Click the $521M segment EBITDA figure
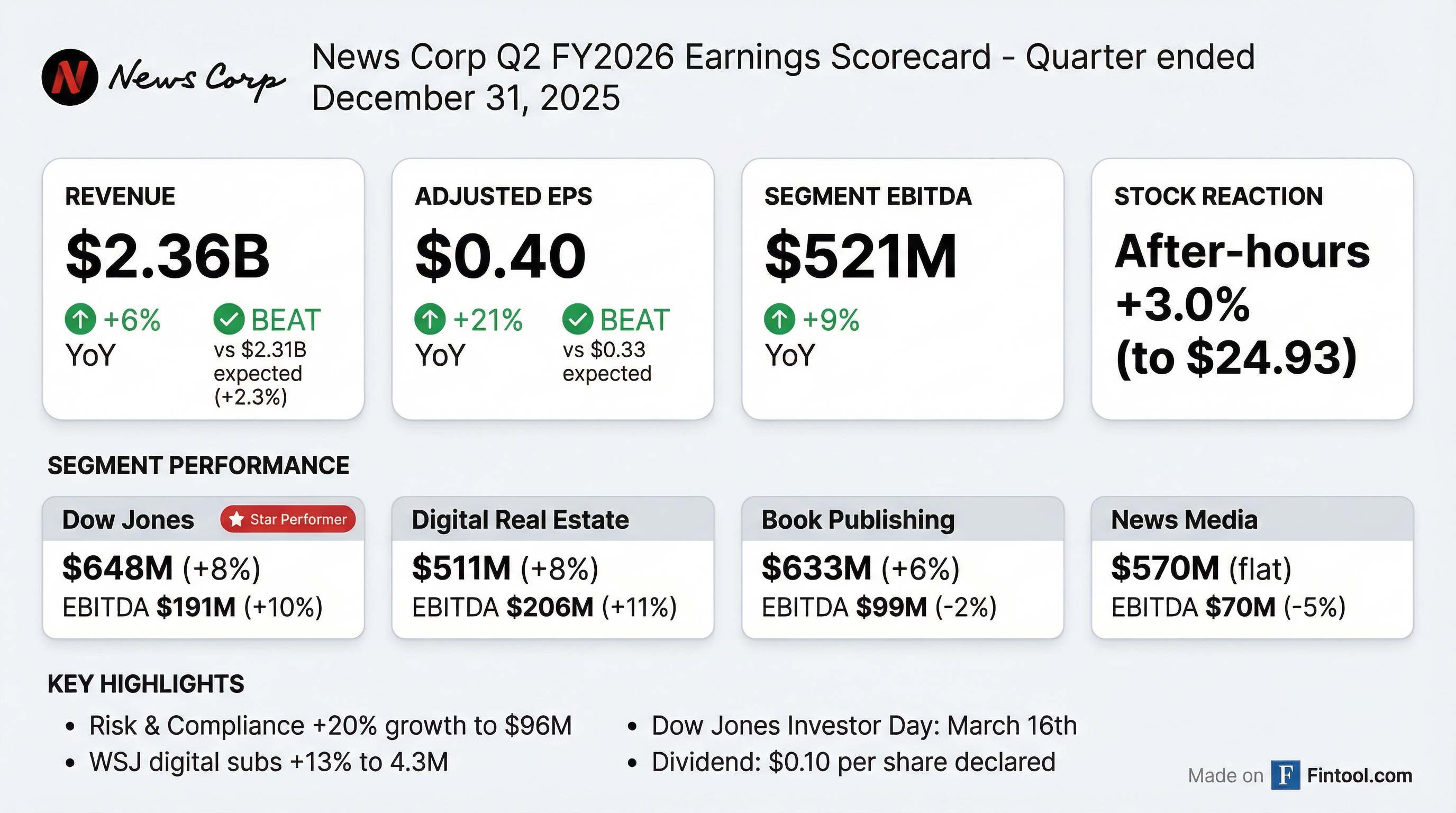Screen dimensions: 1456x813 coord(860,256)
